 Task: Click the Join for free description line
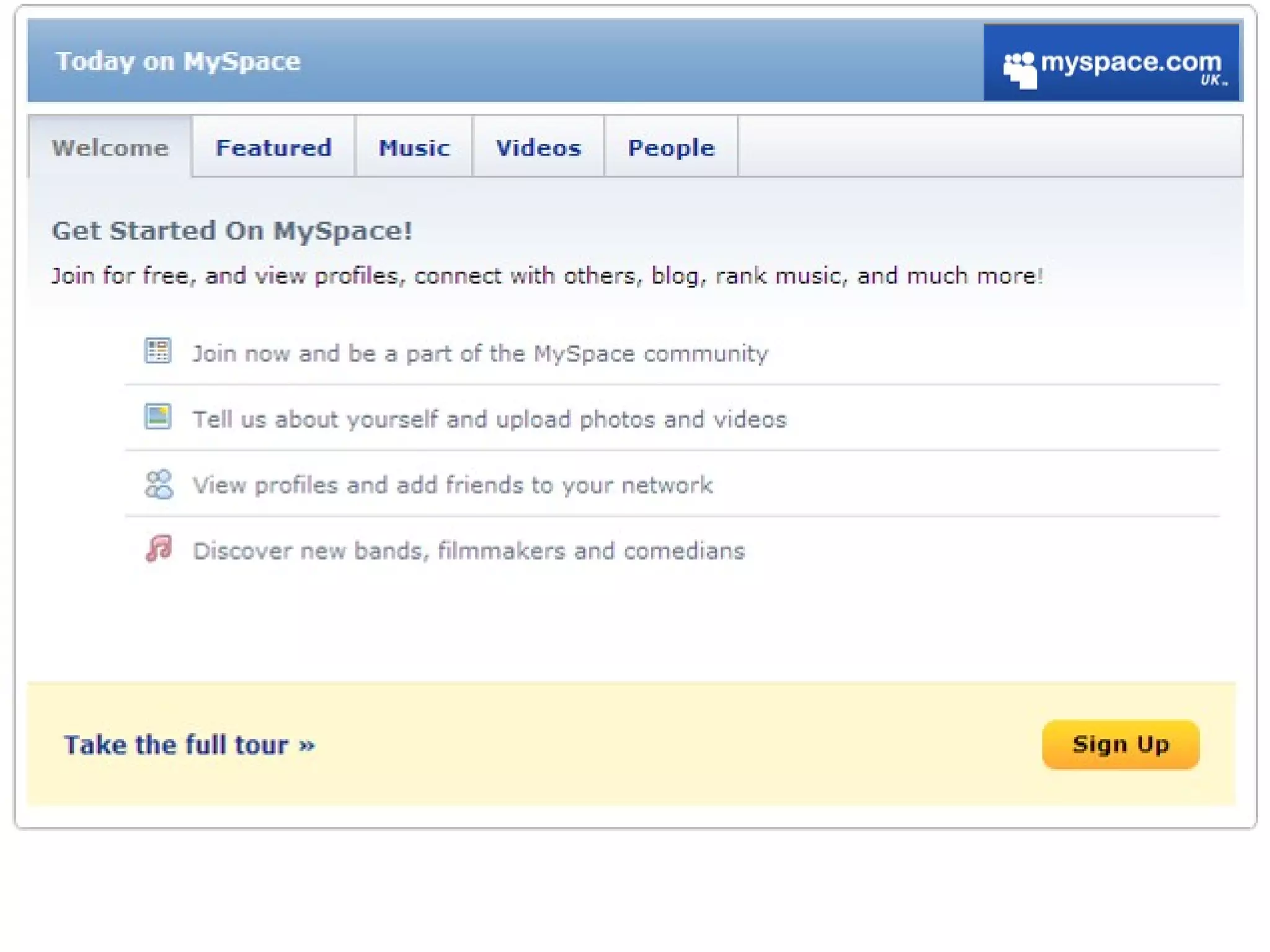click(547, 276)
